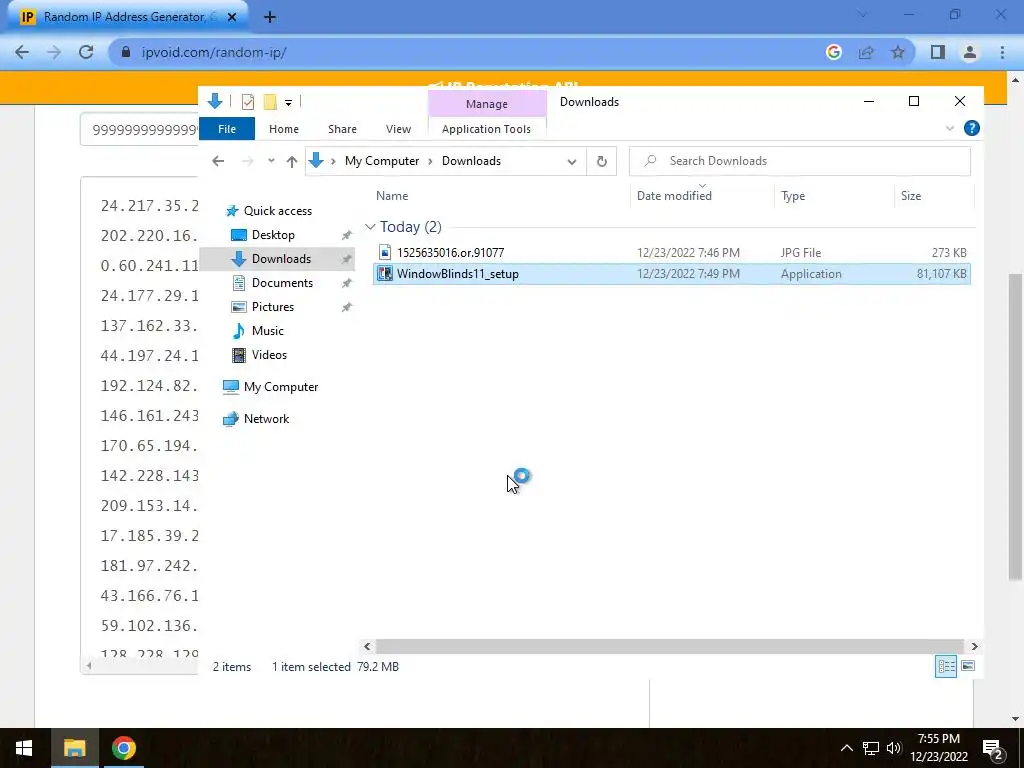Open Network in navigation pane

[266, 419]
